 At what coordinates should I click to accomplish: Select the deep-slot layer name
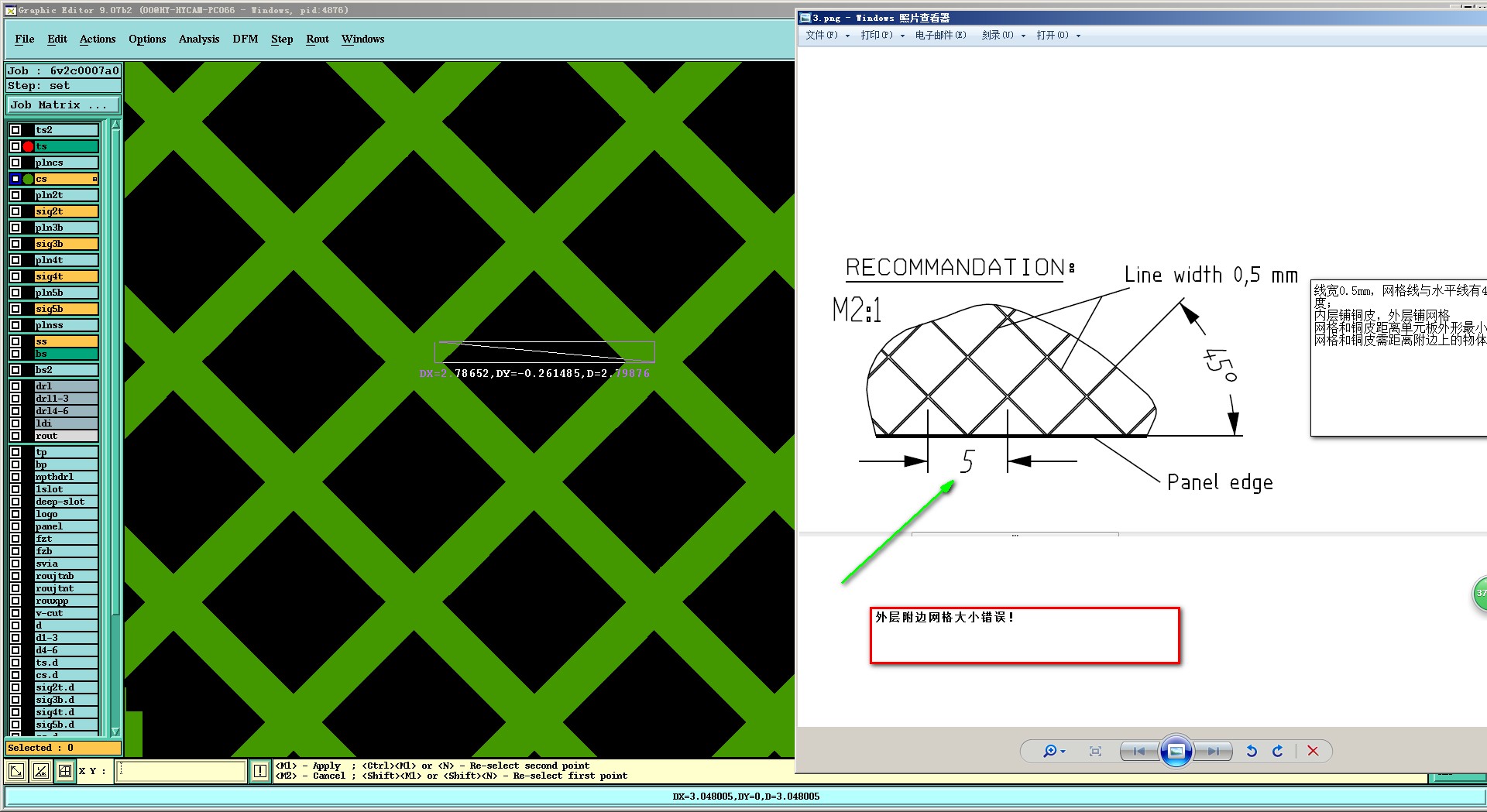(x=67, y=502)
